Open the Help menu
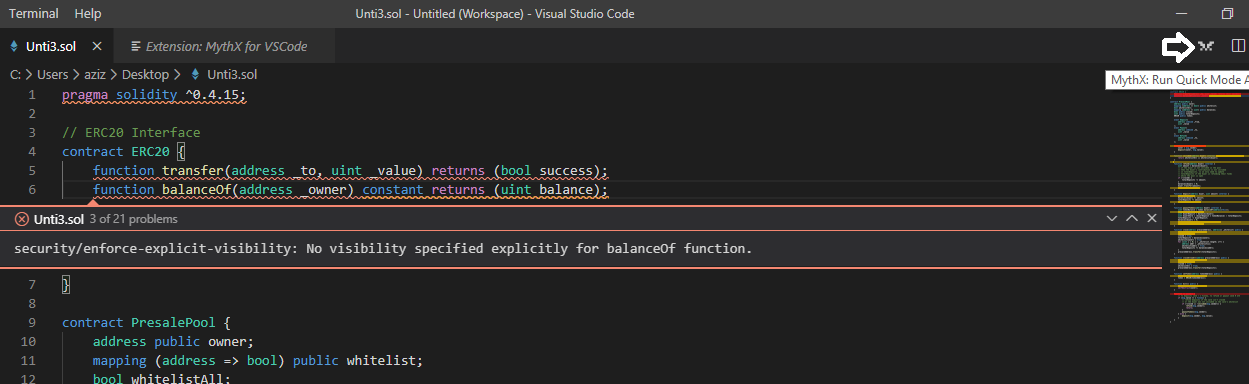Image resolution: width=1249 pixels, height=384 pixels. click(x=88, y=14)
